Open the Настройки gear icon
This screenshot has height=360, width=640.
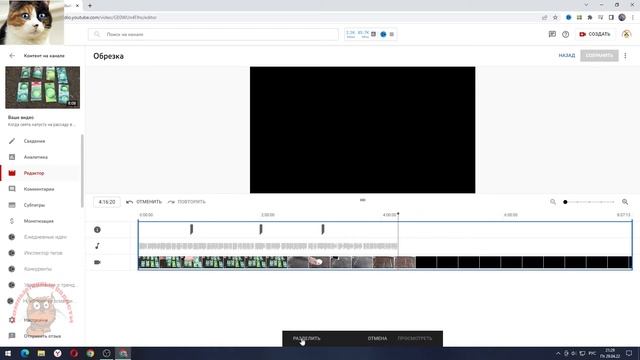point(12,320)
